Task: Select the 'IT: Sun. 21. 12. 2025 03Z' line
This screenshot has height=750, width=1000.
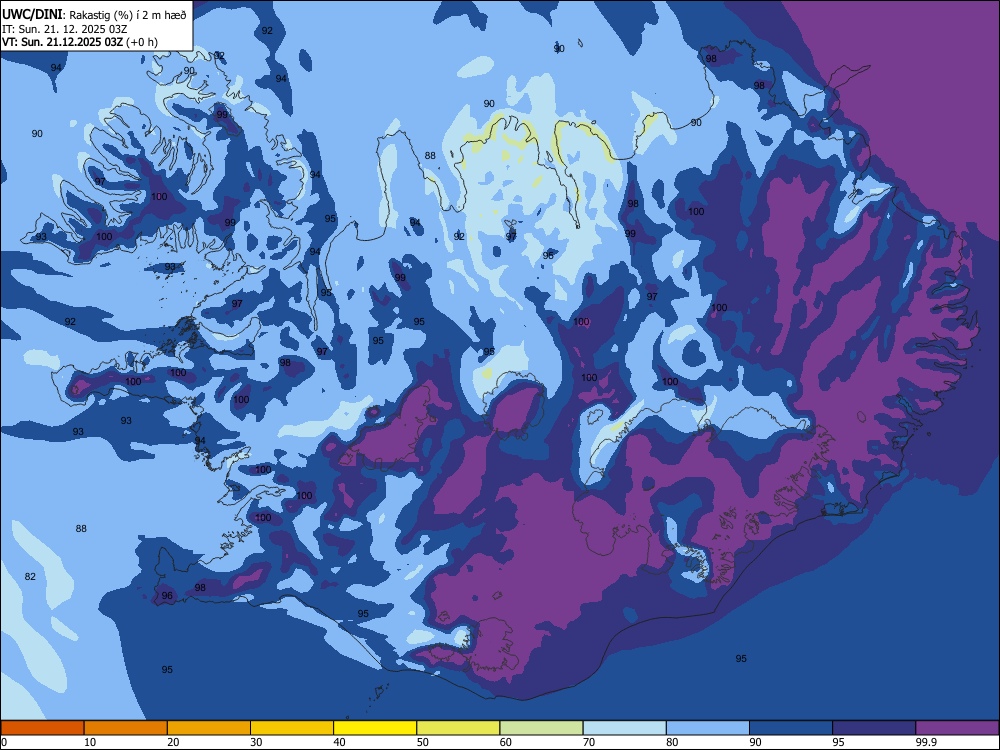Action: pos(64,29)
